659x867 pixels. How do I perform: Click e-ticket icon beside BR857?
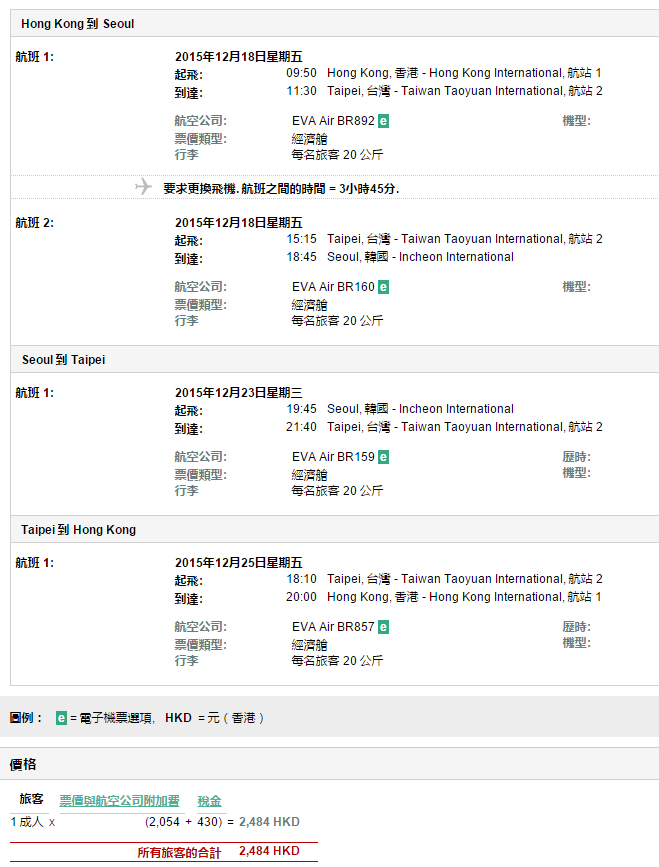384,627
